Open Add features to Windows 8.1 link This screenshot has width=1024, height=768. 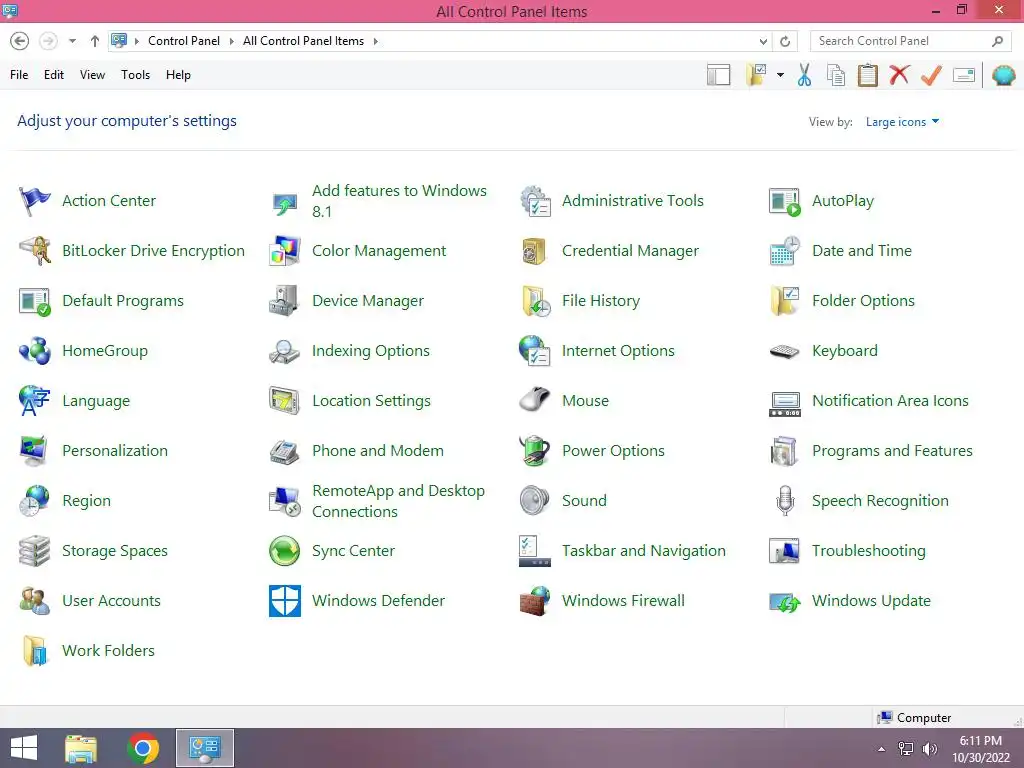[399, 201]
